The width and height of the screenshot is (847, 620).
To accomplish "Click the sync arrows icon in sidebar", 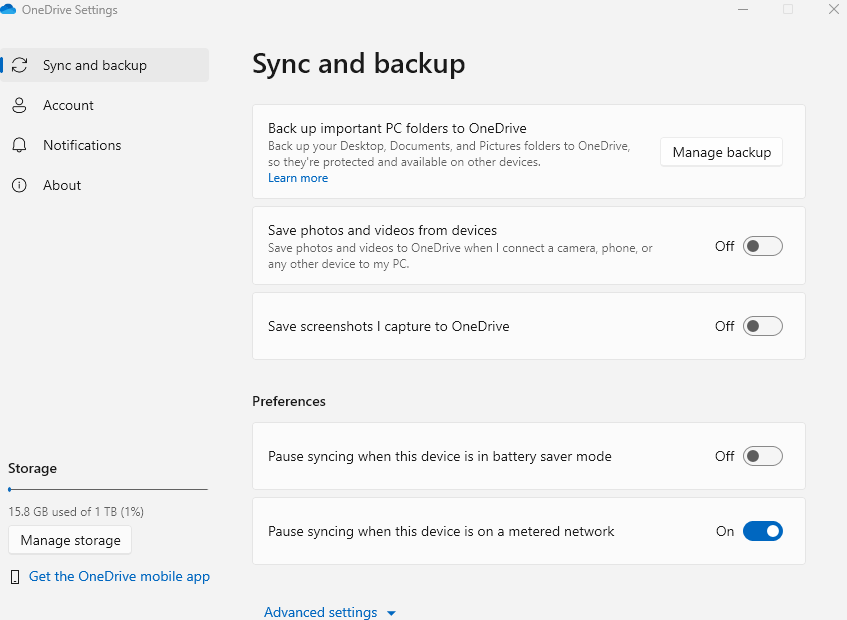I will tap(19, 65).
